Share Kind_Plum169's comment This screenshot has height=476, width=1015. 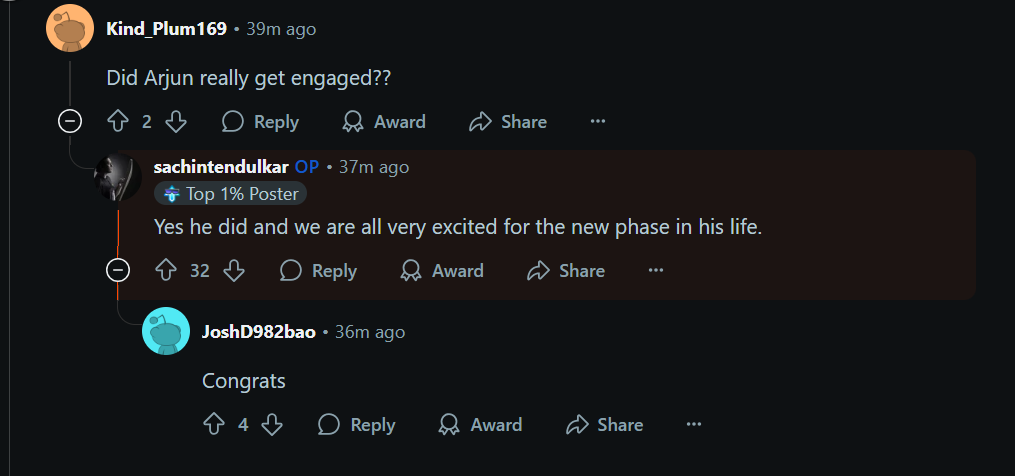point(508,122)
